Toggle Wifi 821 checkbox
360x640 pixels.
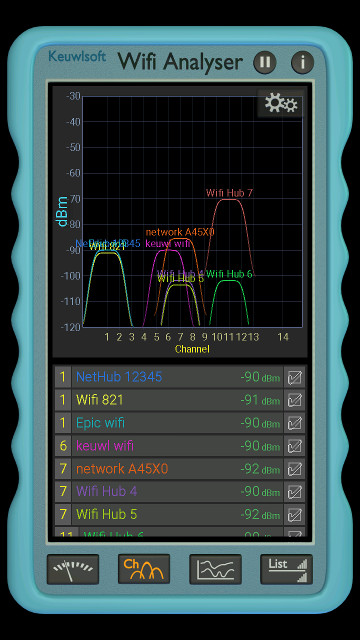pyautogui.click(x=295, y=400)
